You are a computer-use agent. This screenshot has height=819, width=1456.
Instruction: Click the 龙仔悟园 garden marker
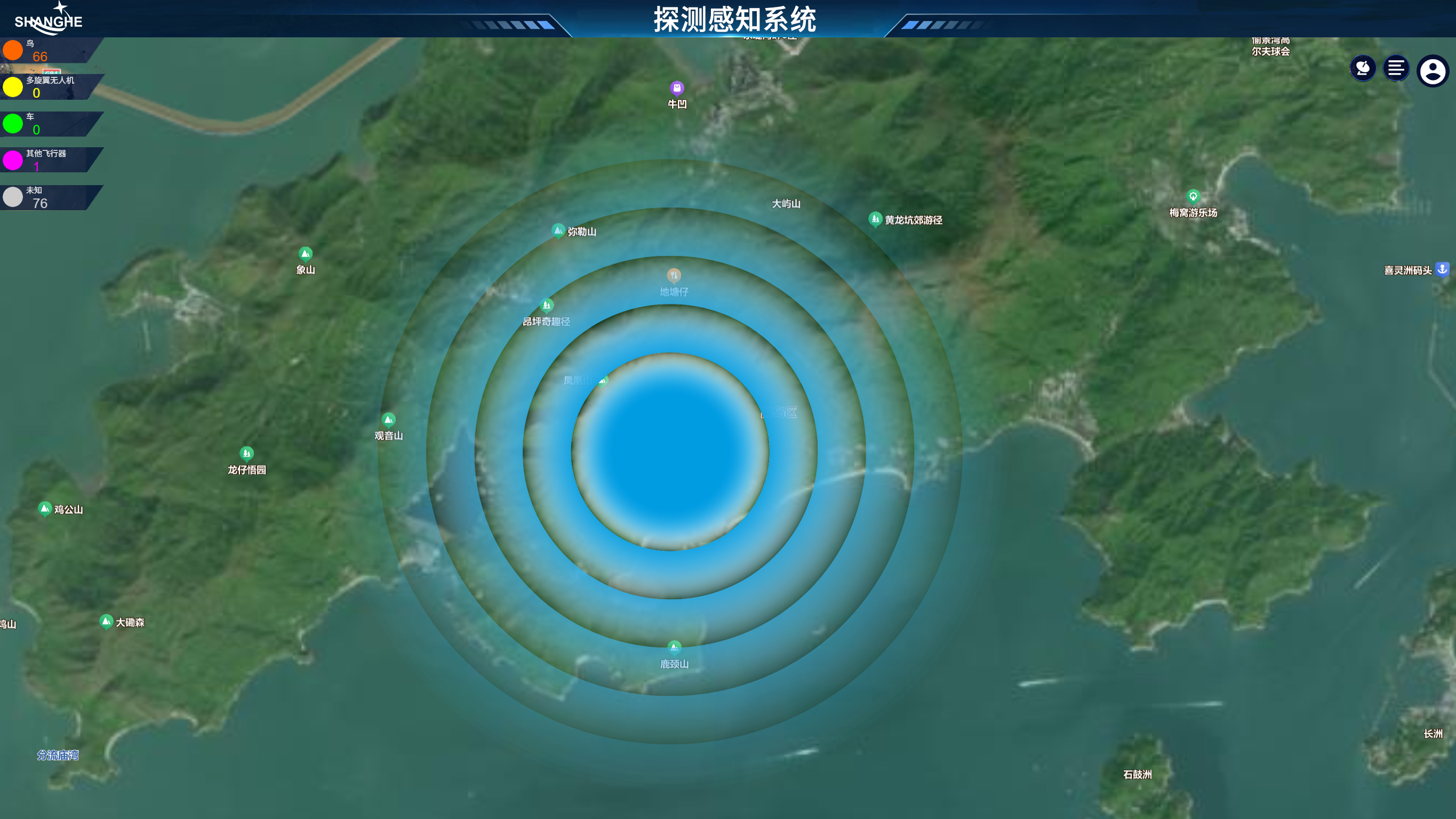coord(246,454)
